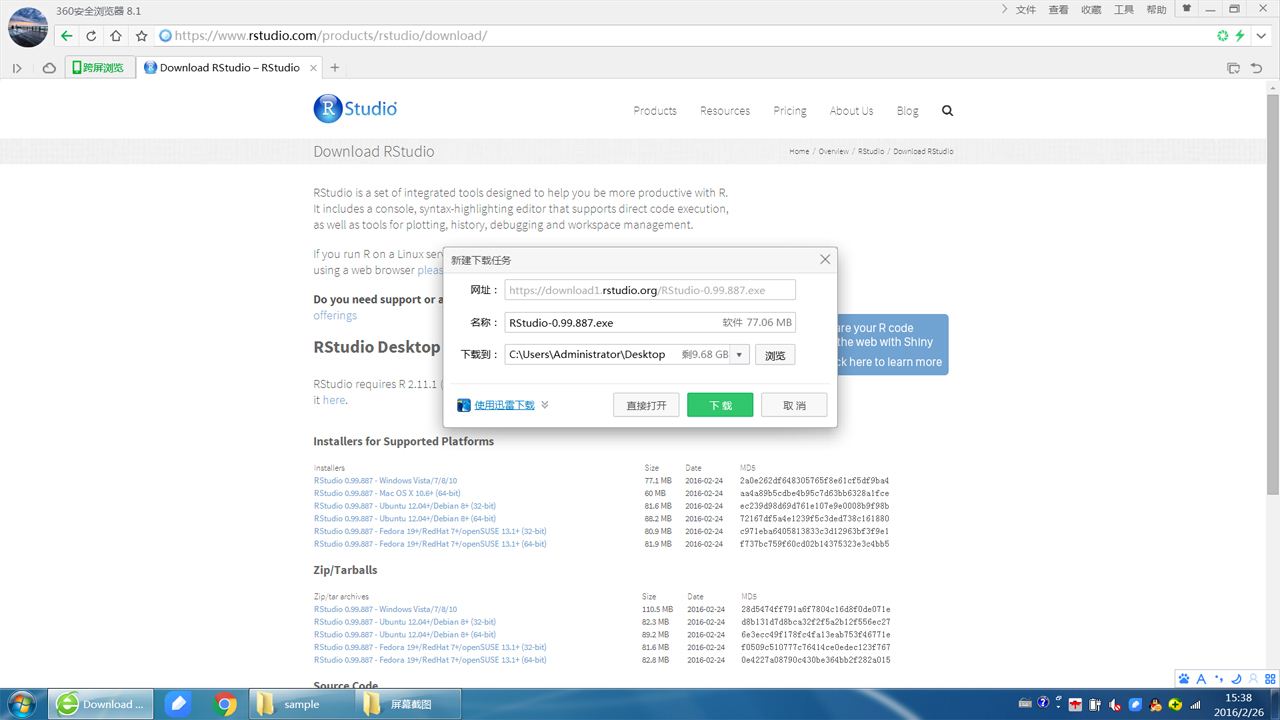Edit the 名称 file name field
Image resolution: width=1280 pixels, height=720 pixels.
[650, 323]
